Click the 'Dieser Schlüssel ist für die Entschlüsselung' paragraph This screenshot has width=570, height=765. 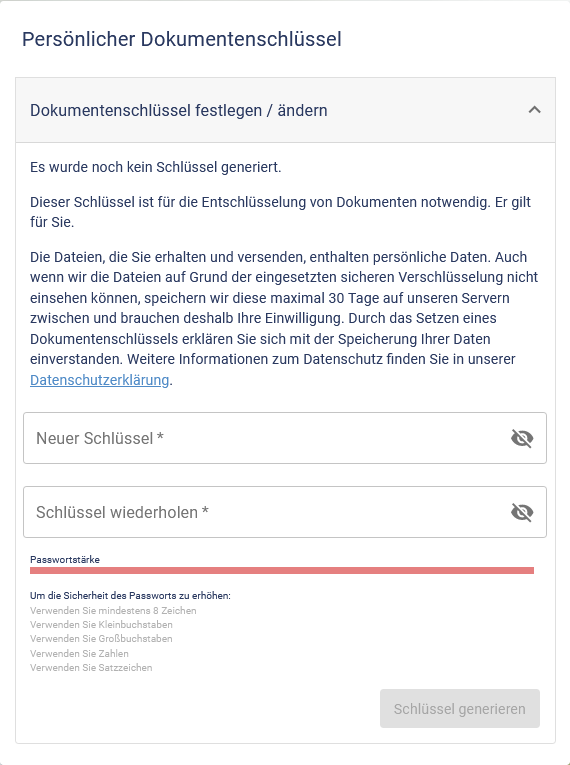pos(281,212)
